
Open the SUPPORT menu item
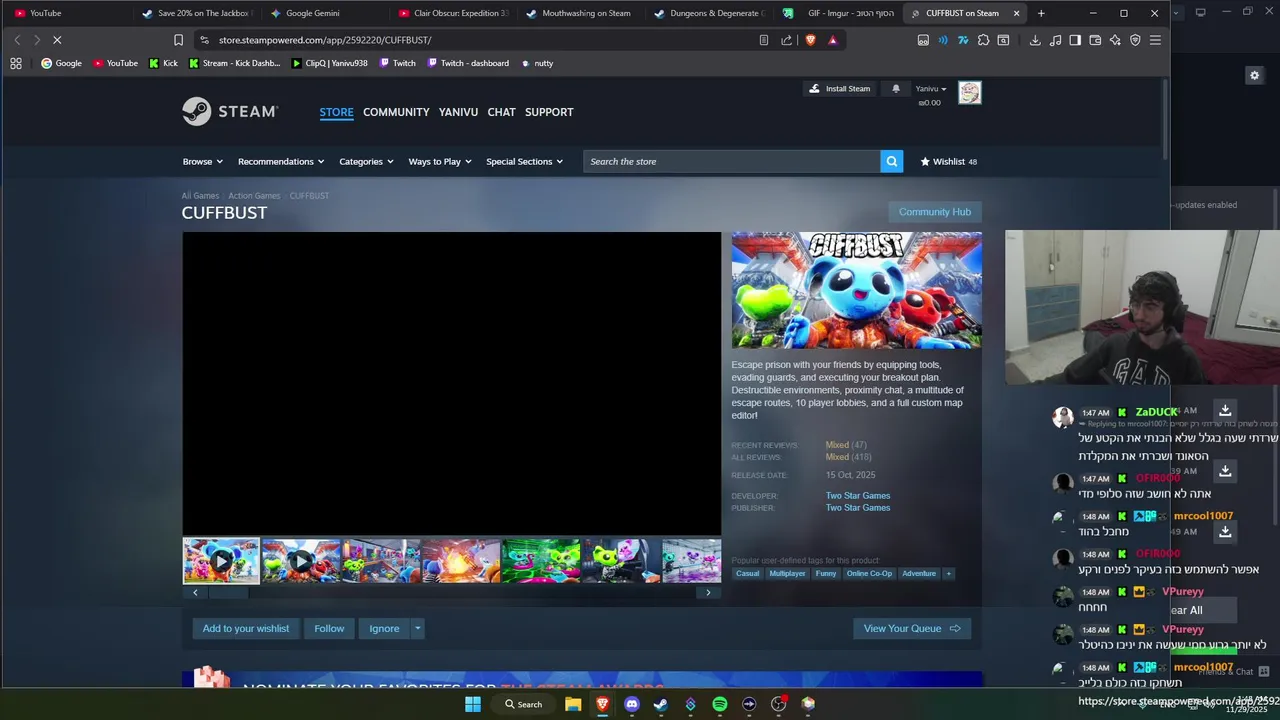tap(549, 112)
